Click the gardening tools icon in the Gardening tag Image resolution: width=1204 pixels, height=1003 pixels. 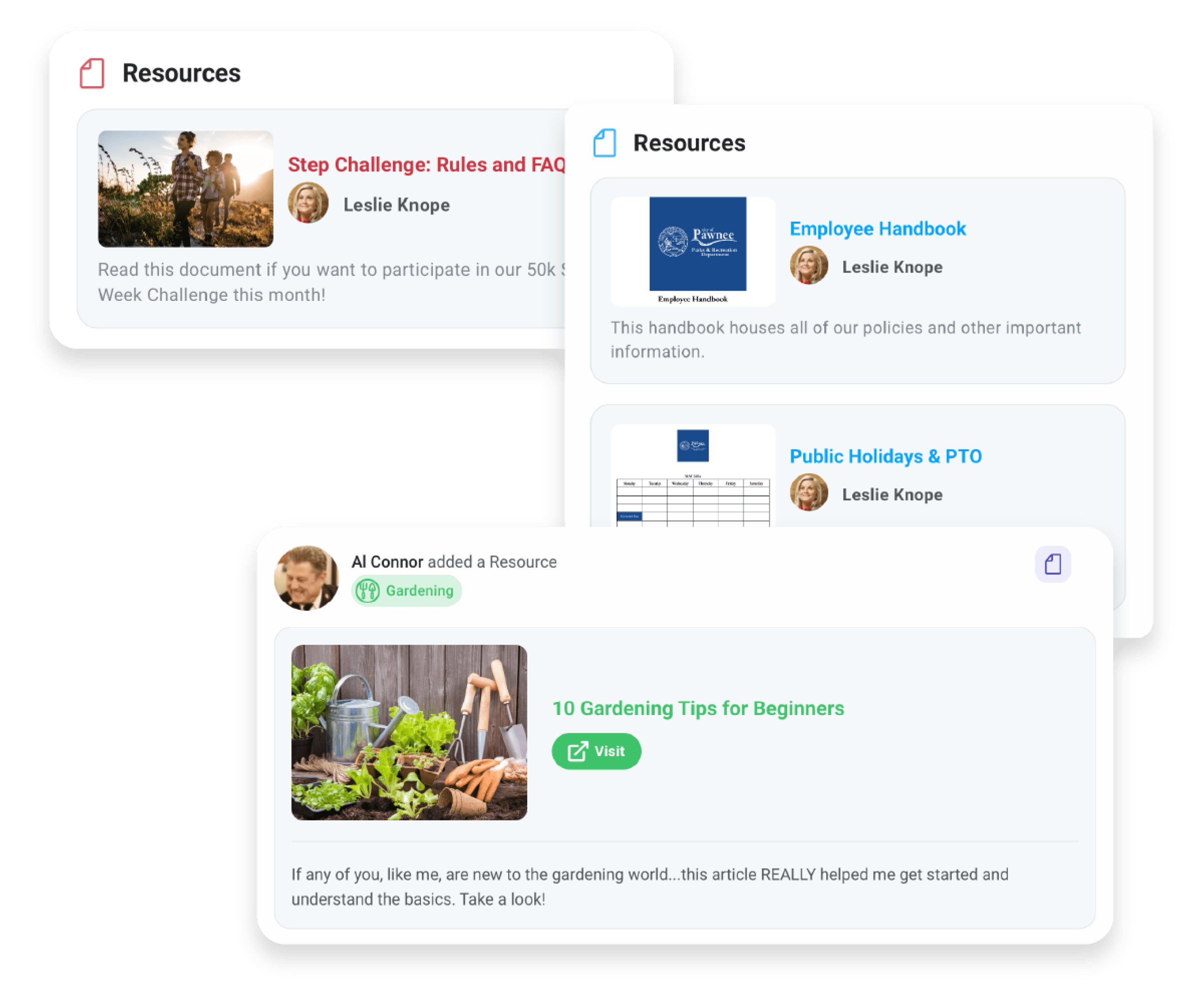pos(367,591)
